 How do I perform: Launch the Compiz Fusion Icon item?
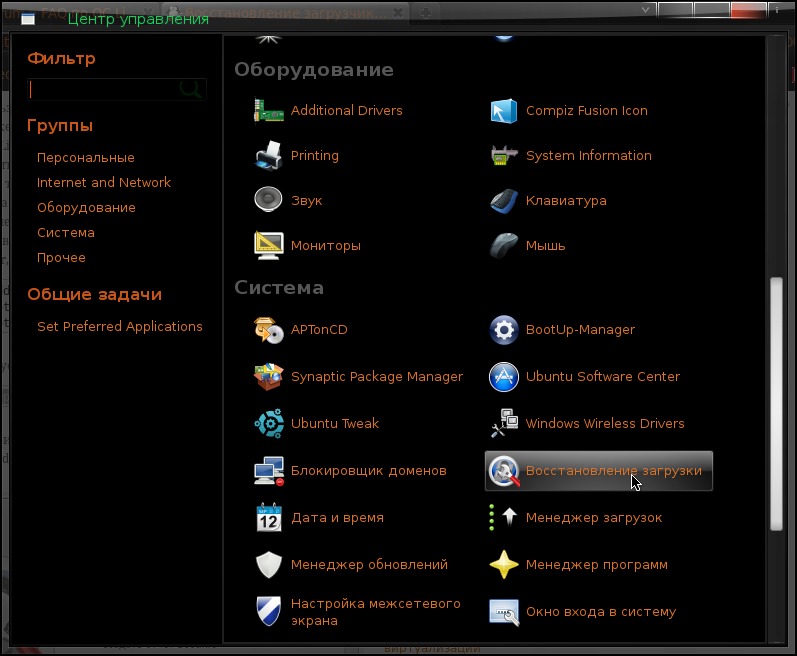tap(503, 111)
